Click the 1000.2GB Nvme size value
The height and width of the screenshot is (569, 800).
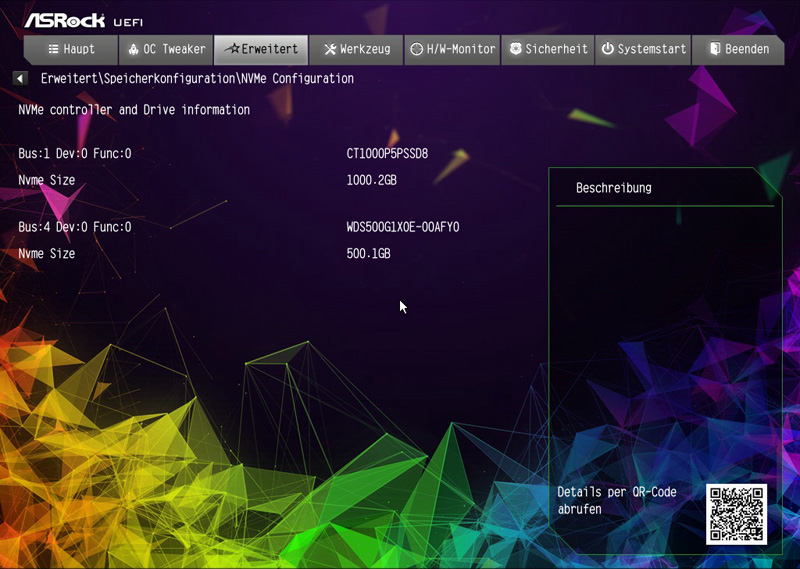point(372,181)
